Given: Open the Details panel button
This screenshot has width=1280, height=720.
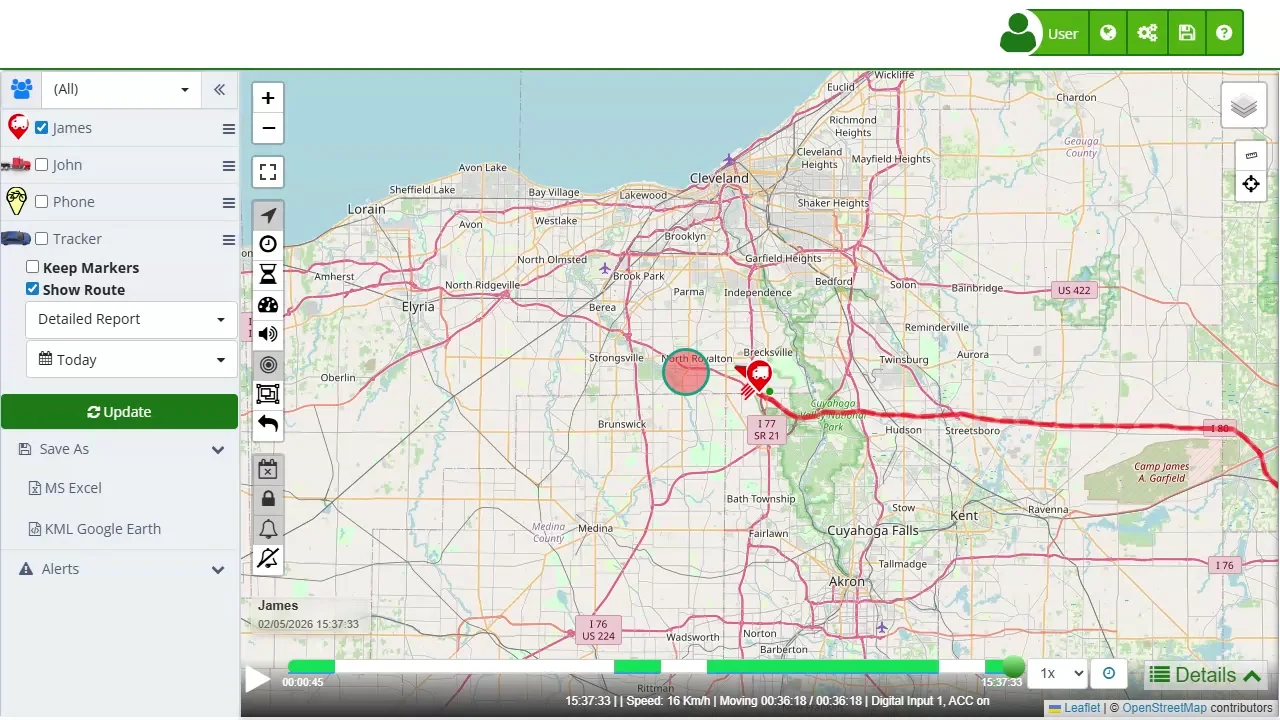Looking at the screenshot, I should [1205, 675].
